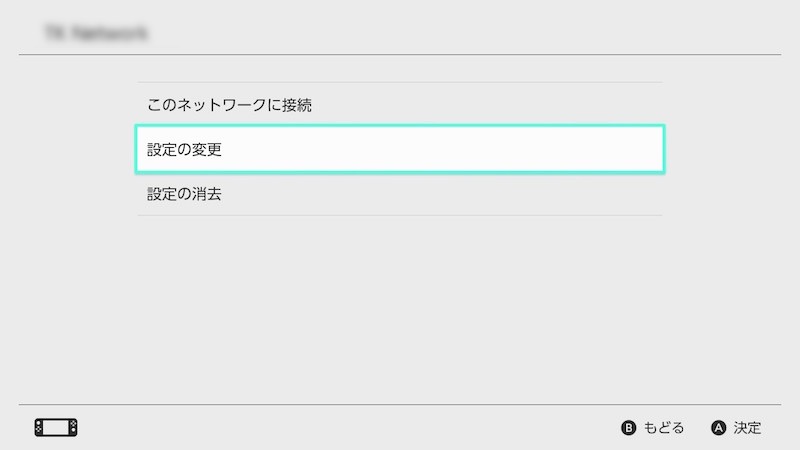
Task: Select このネットワークに接続 option
Action: pos(400,104)
